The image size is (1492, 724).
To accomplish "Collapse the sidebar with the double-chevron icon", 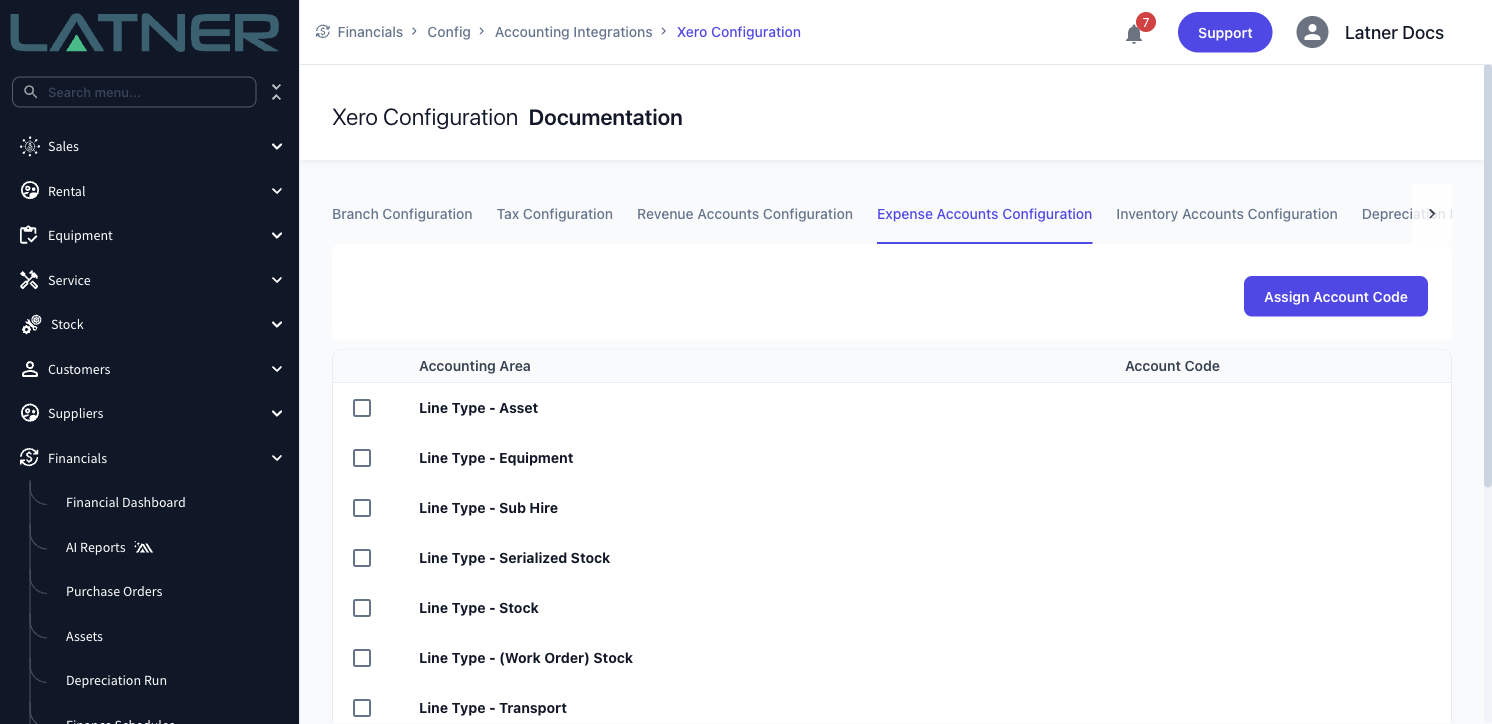I will click(277, 92).
